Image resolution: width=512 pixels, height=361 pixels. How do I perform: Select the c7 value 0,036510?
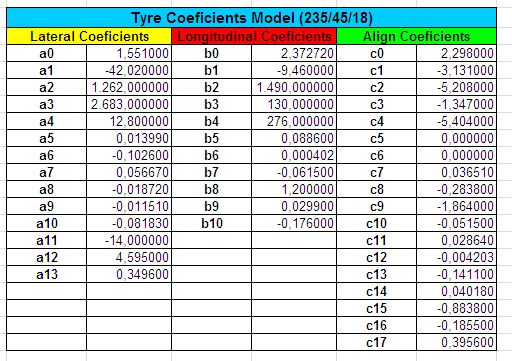(456, 172)
